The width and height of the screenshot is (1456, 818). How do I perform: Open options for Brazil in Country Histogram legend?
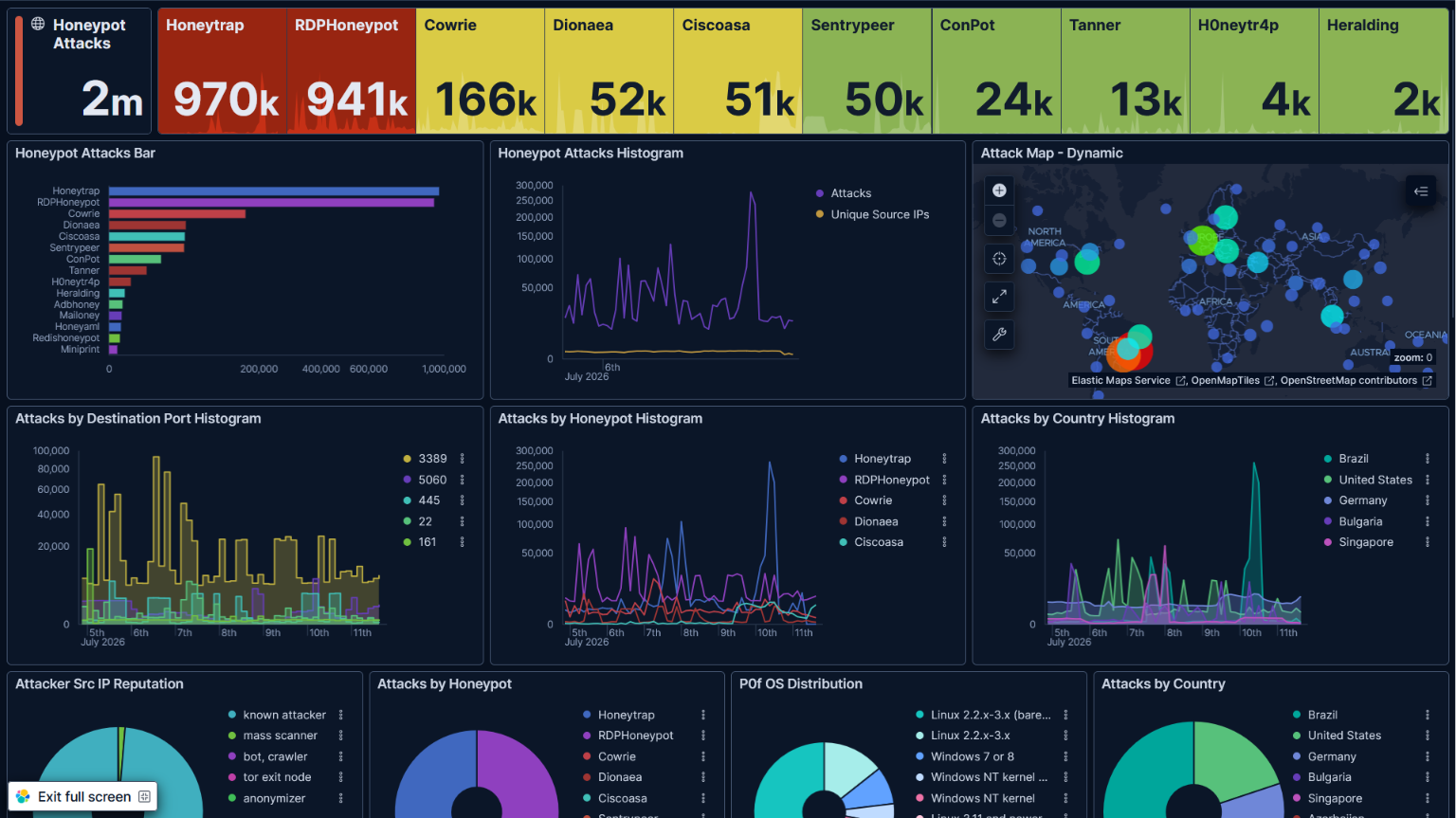[x=1428, y=459]
